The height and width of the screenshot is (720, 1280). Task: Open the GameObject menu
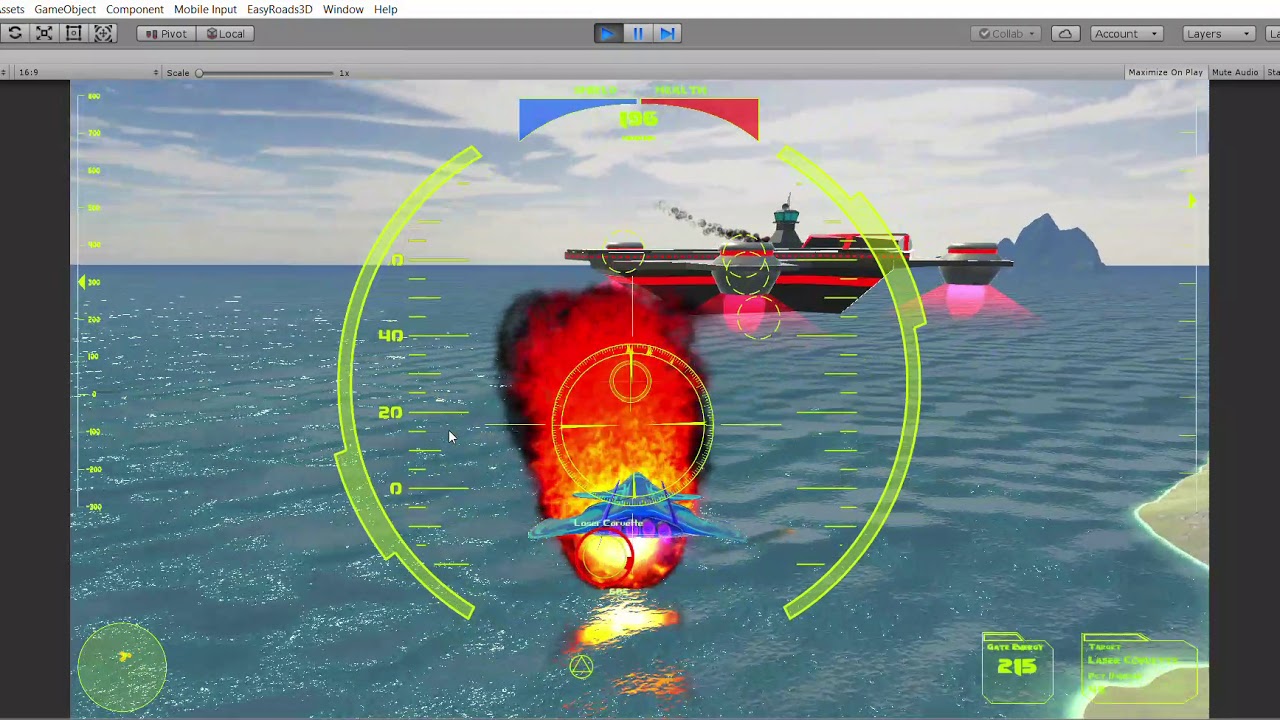(65, 9)
